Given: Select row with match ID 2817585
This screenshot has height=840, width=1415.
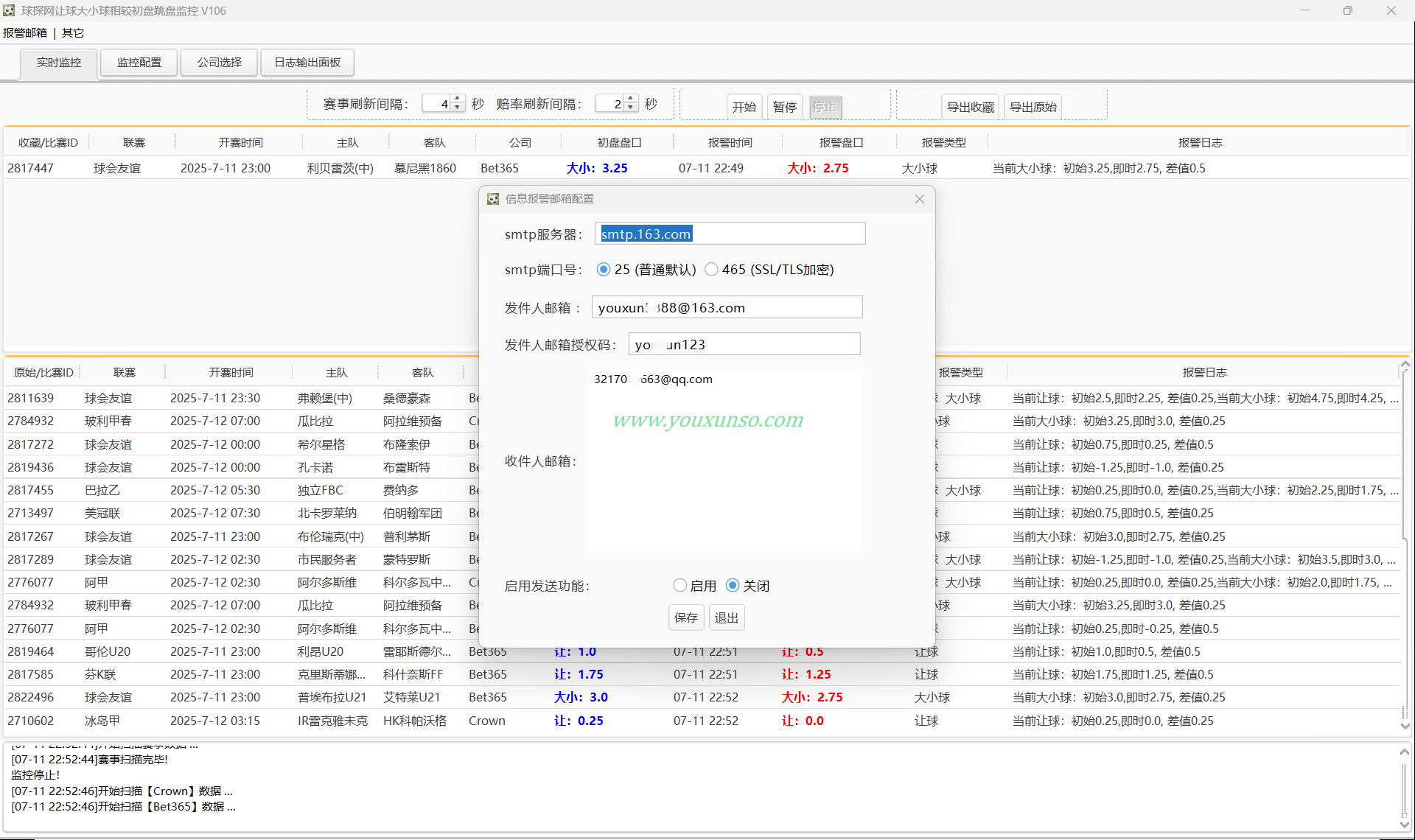Looking at the screenshot, I should click(702, 674).
